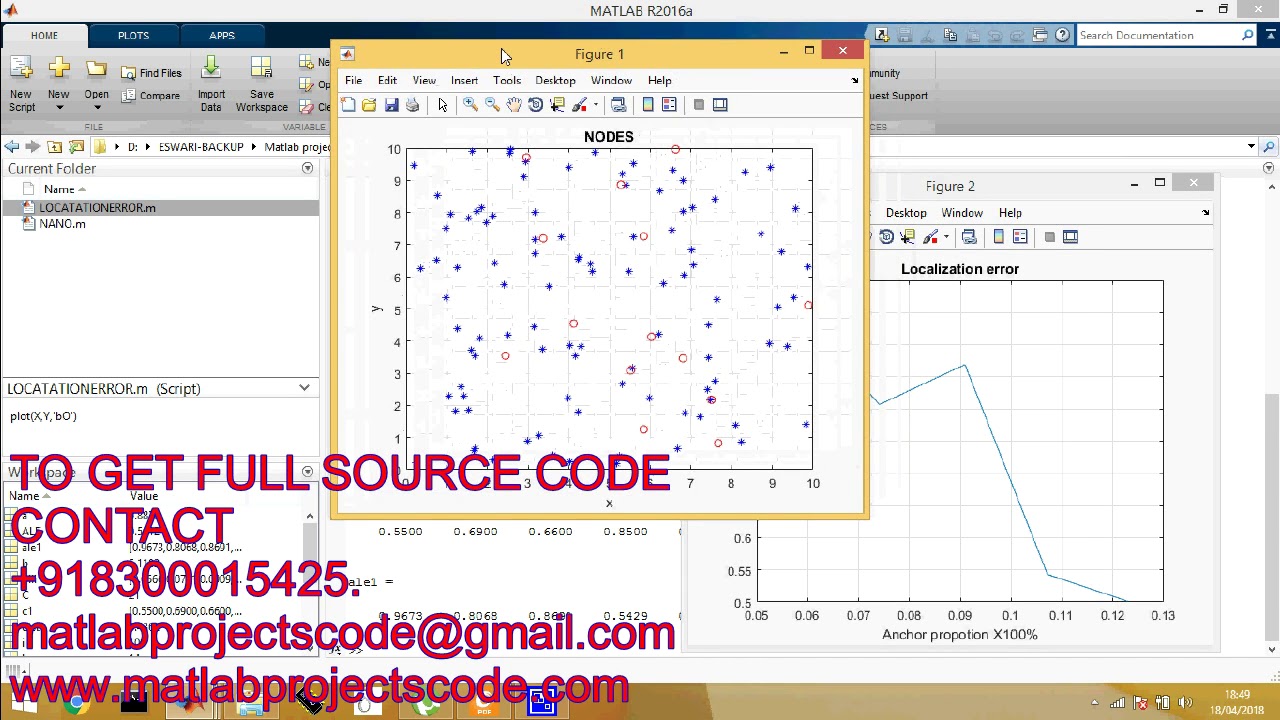Activate Zoom Out tool in Figure 1
Image resolution: width=1280 pixels, height=720 pixels.
click(492, 105)
